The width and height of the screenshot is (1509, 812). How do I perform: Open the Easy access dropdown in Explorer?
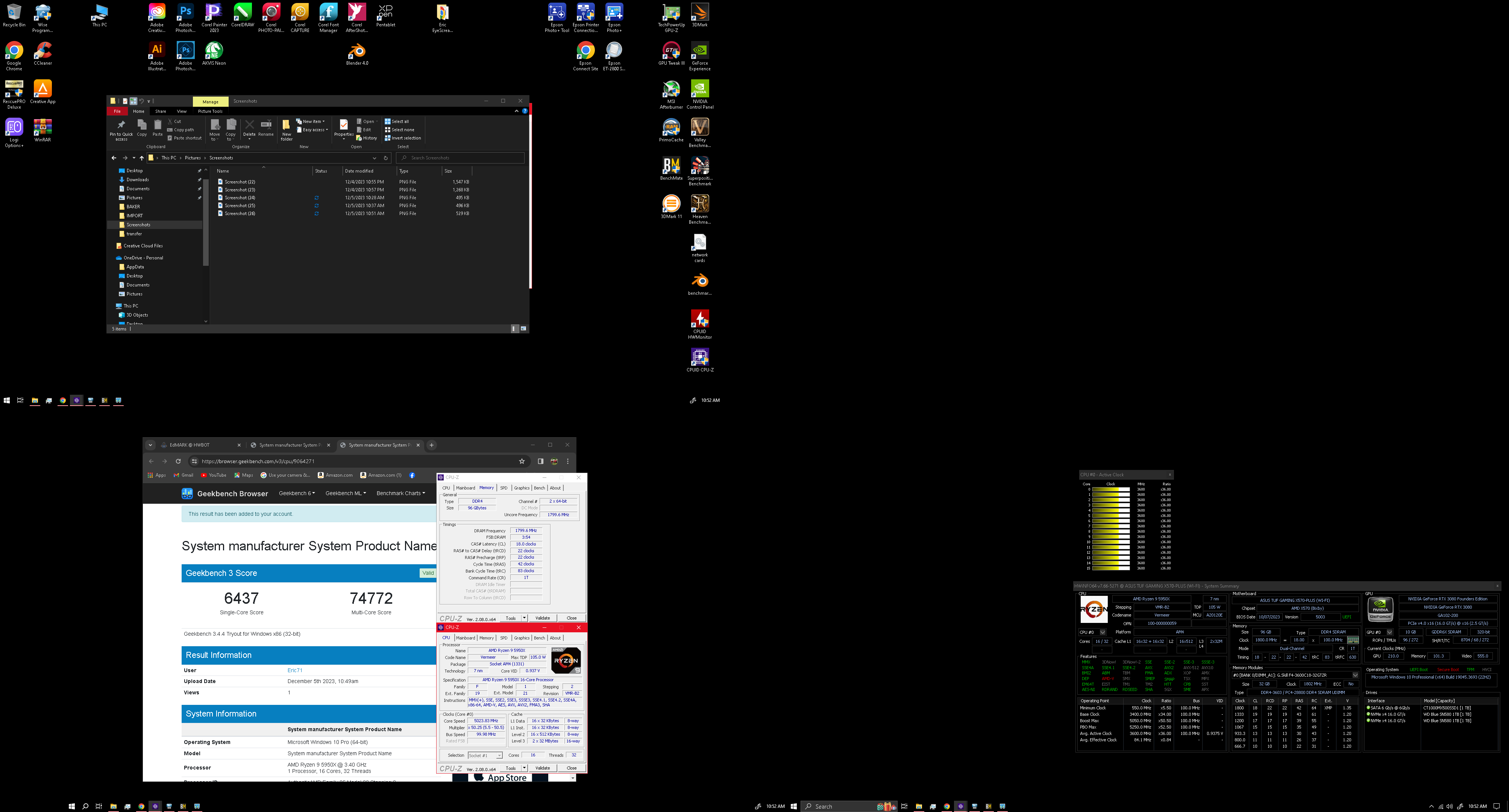[x=312, y=130]
